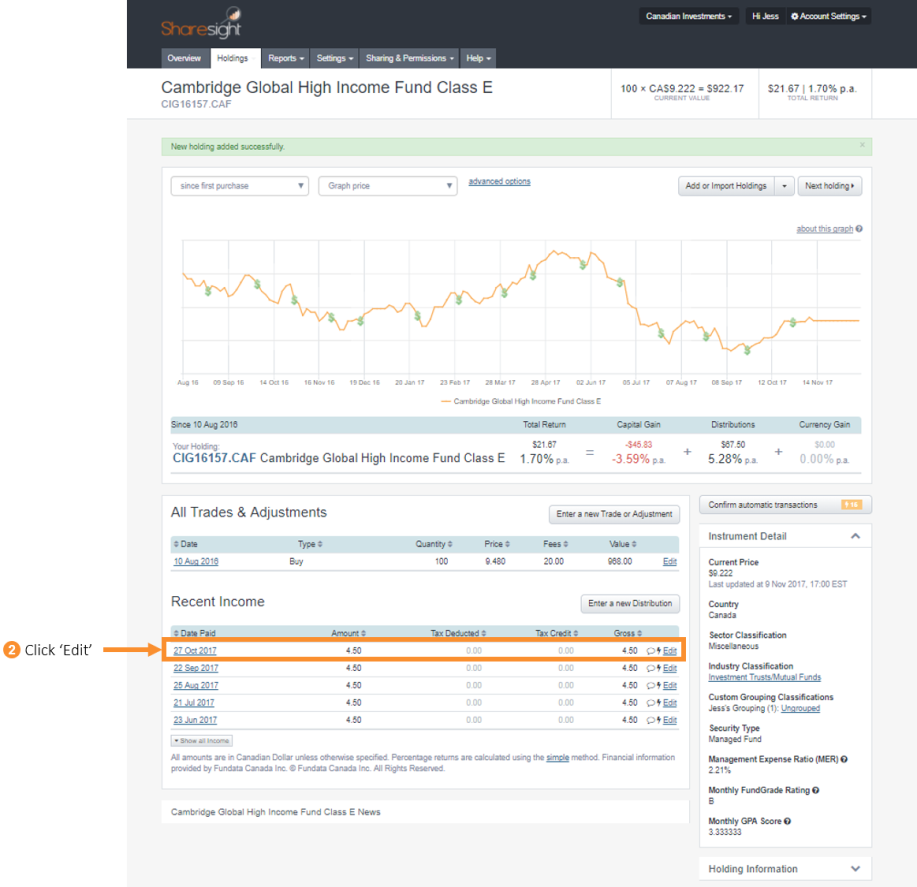Open the Canadian Investments portfolio dropdown
Image resolution: width=917 pixels, height=887 pixels.
(x=688, y=16)
